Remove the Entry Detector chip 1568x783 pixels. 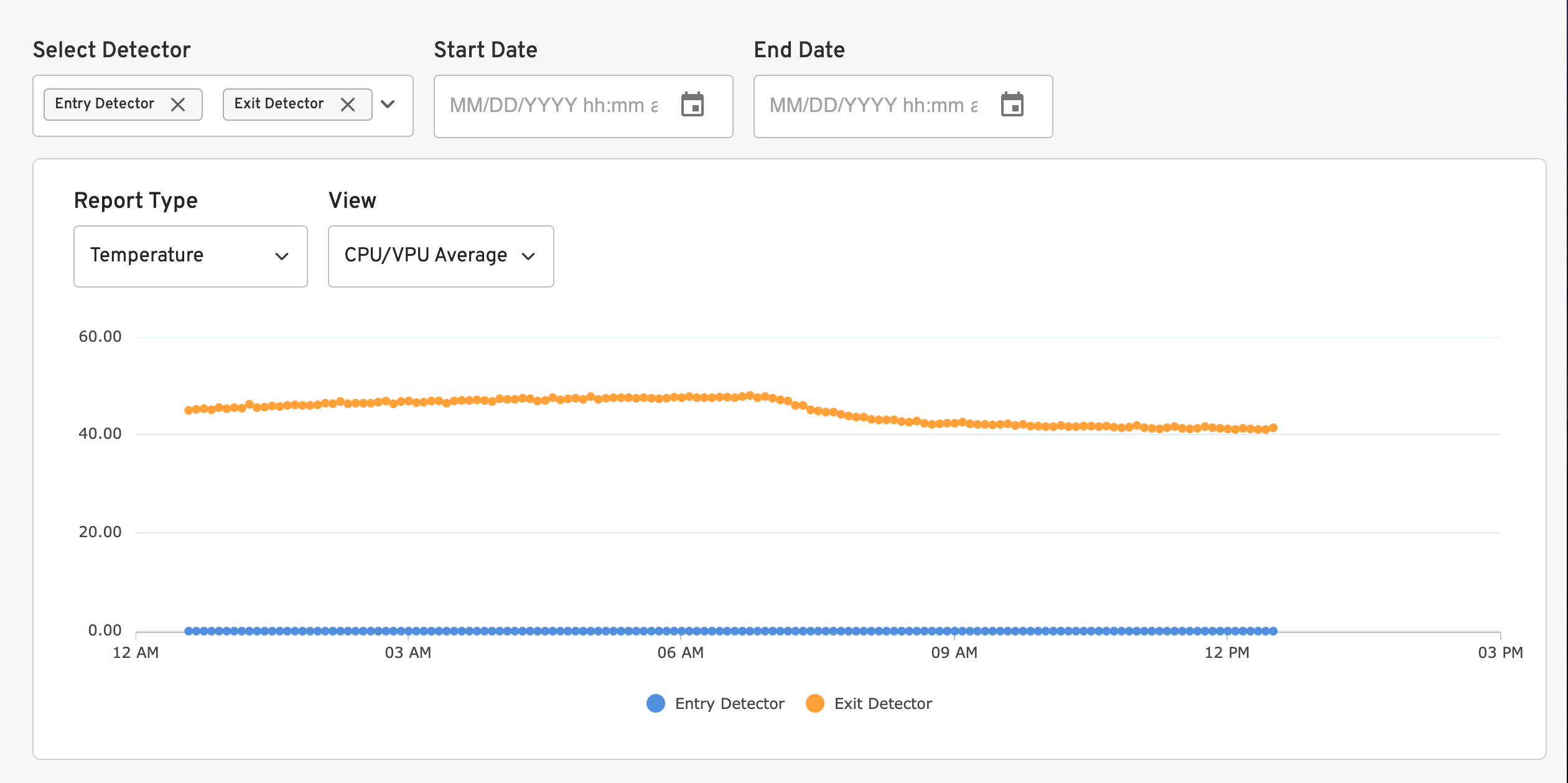tap(178, 105)
